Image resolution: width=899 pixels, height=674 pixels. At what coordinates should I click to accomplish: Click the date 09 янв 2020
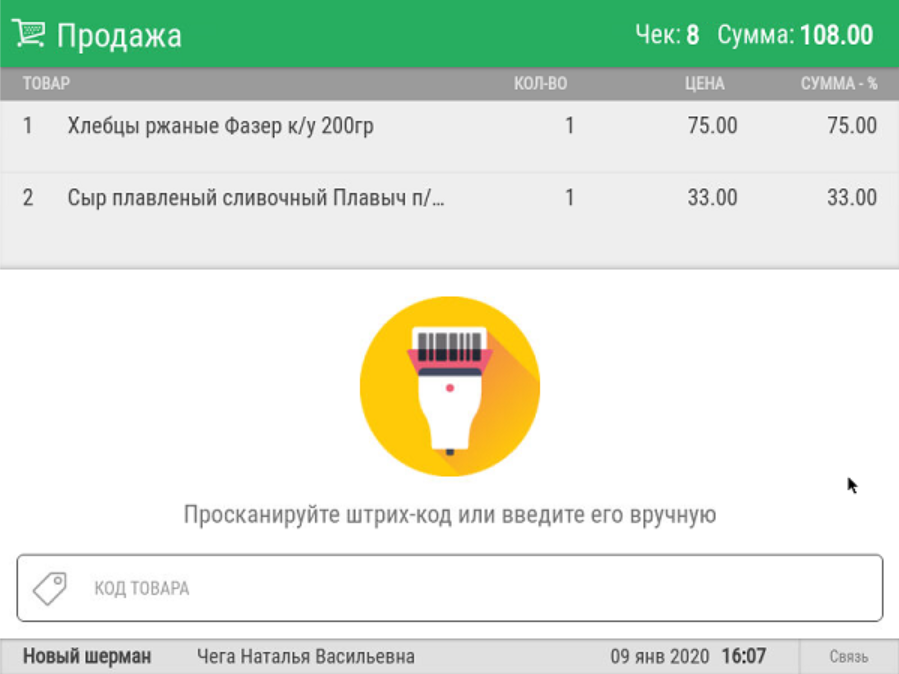coord(659,656)
